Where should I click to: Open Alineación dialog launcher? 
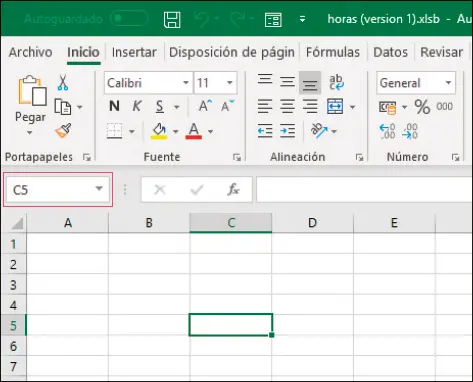[359, 157]
